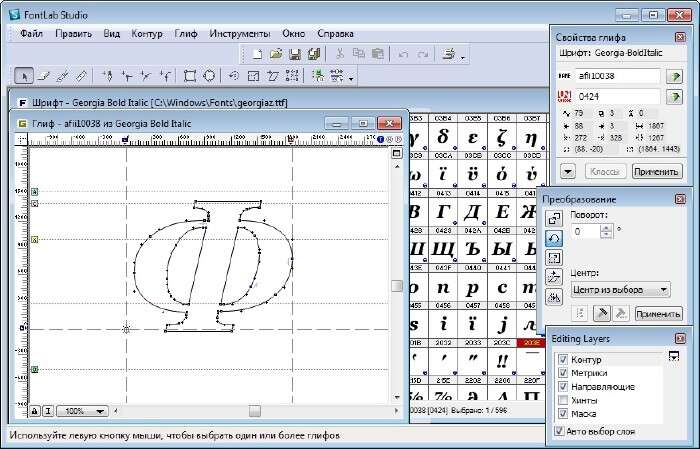The width and height of the screenshot is (700, 449).
Task: Open the Править menu
Action: point(74,33)
